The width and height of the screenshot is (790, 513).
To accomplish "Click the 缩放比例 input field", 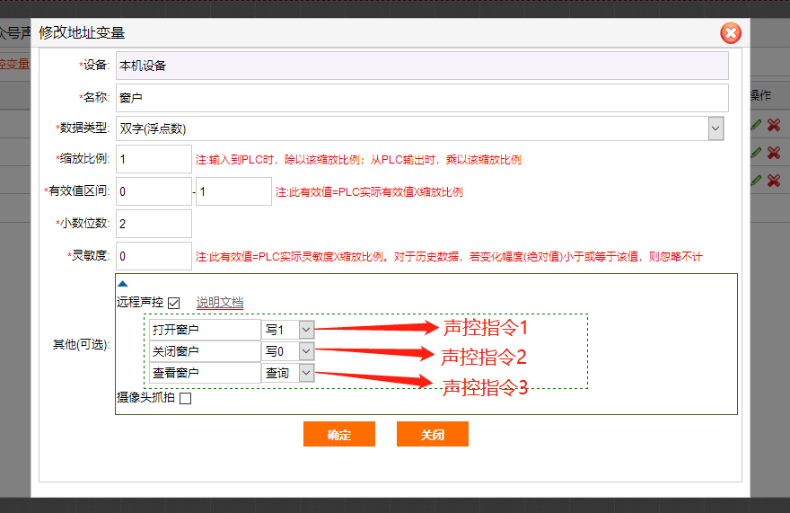I will (154, 159).
